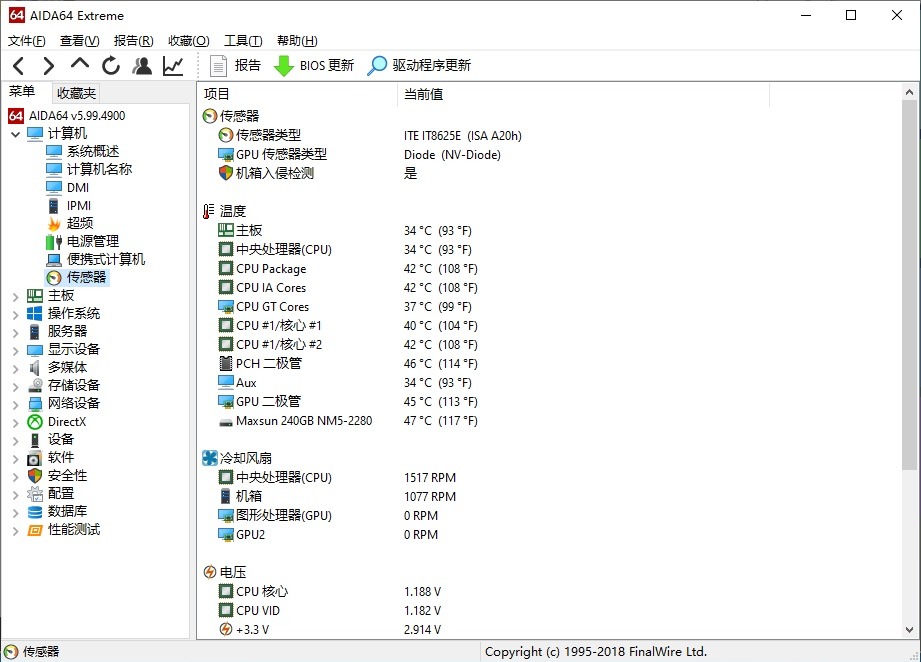Click the 安全性 shield icon

[x=35, y=476]
